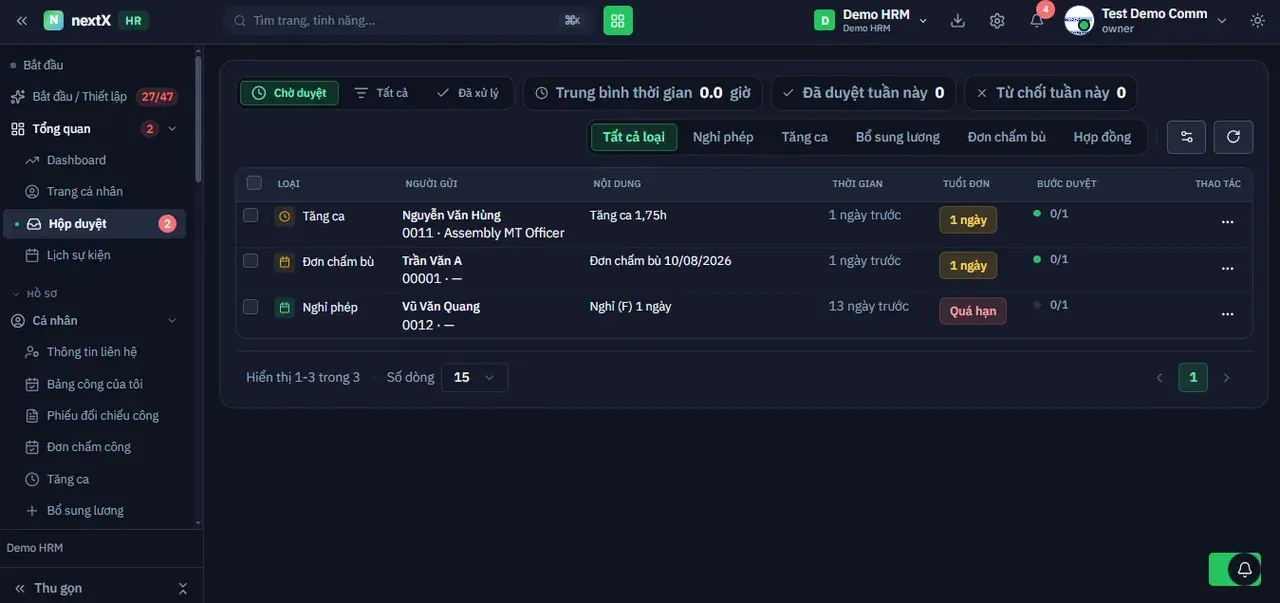Open the download icon in header
1280x603 pixels.
(958, 20)
